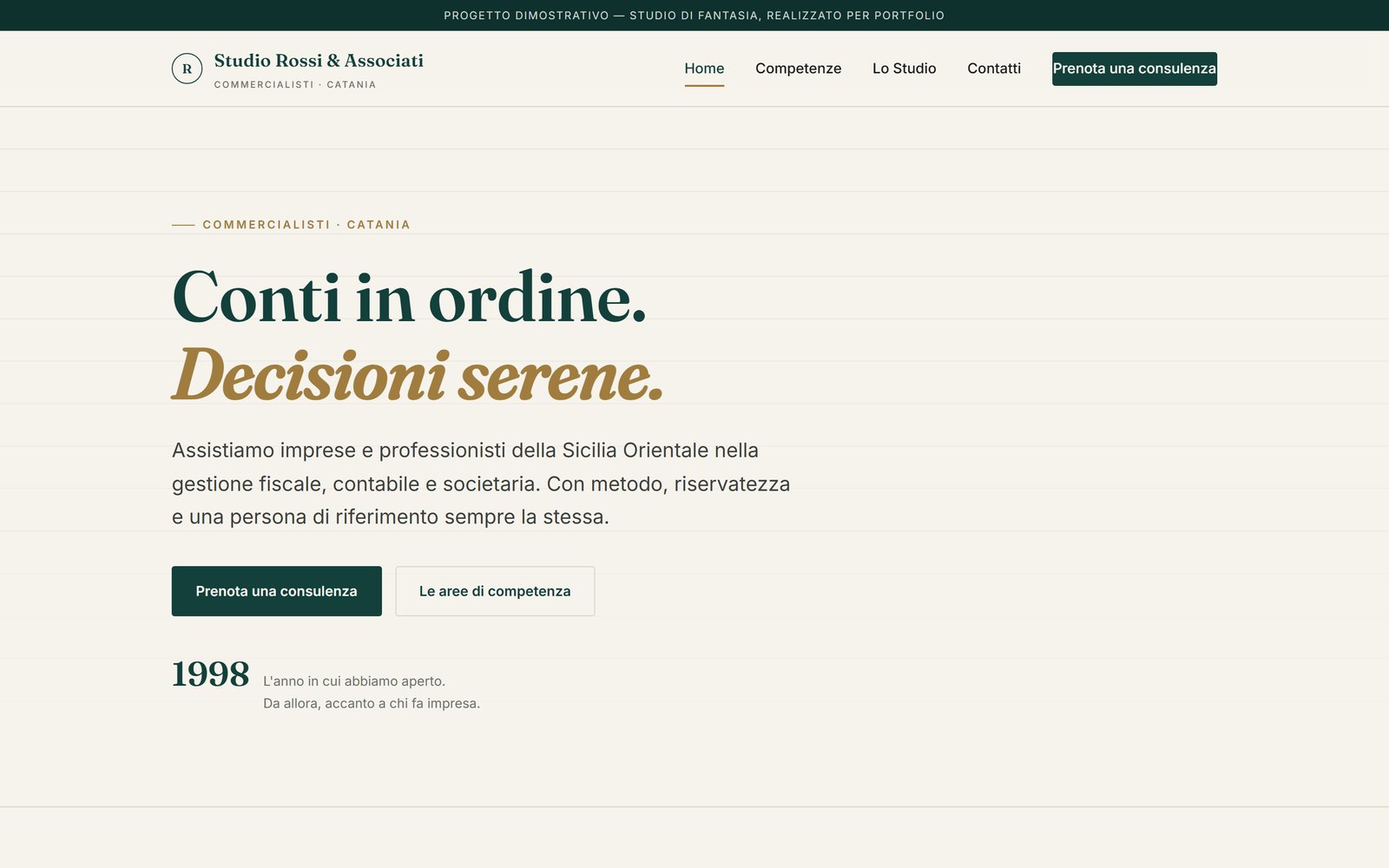This screenshot has width=1389, height=868.
Task: Go to the Lo Studio page
Action: click(x=904, y=69)
